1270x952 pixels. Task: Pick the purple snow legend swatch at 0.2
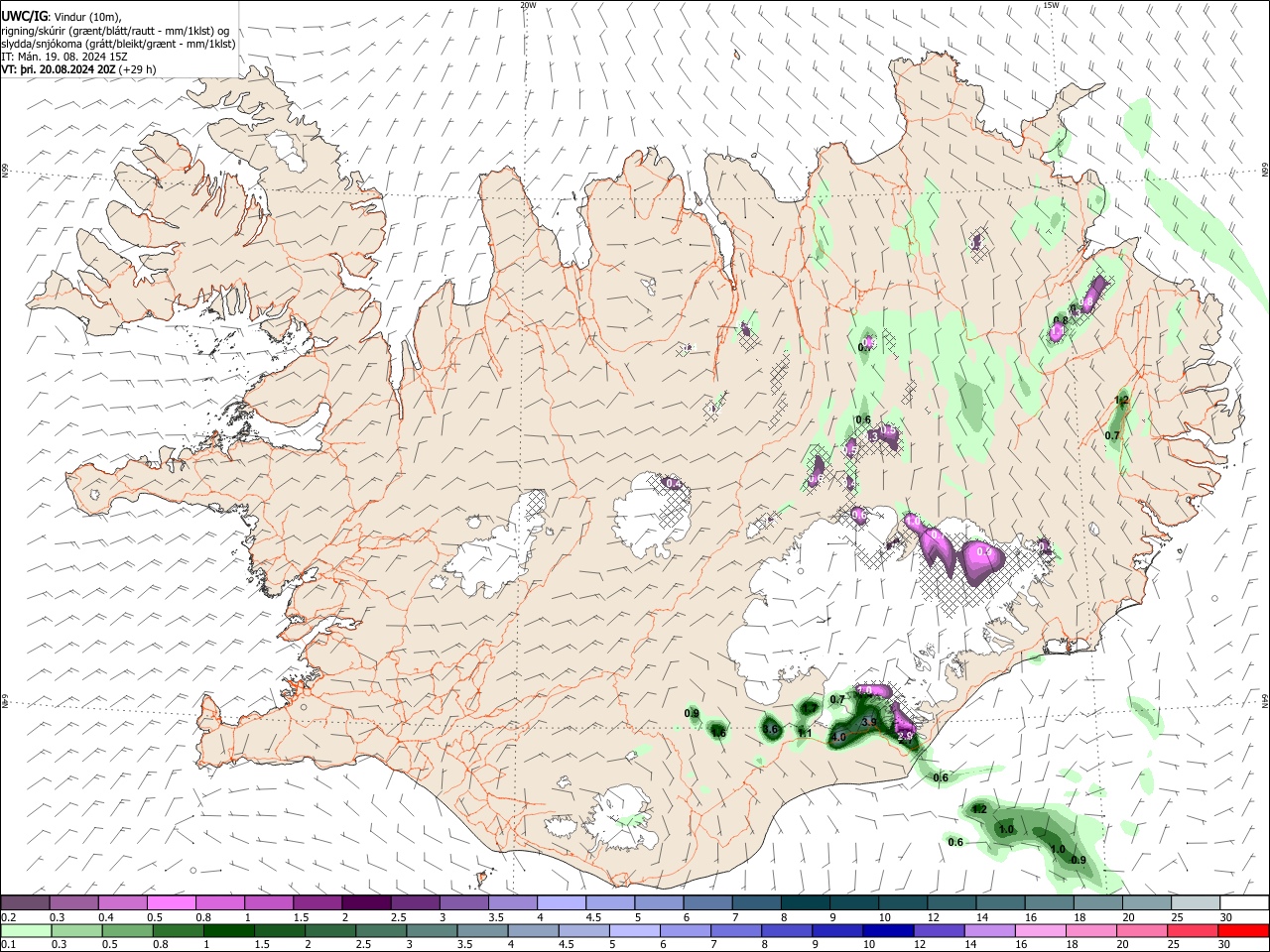[25, 902]
